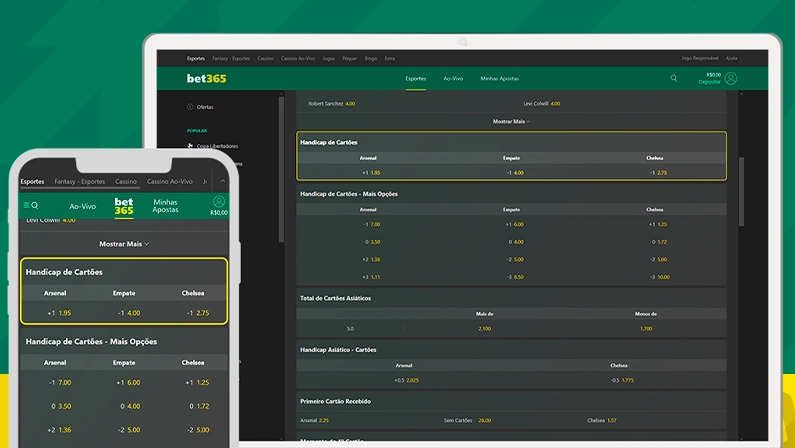795x448 pixels.
Task: Open Pôquer in the laptop top bar
Action: (x=350, y=58)
